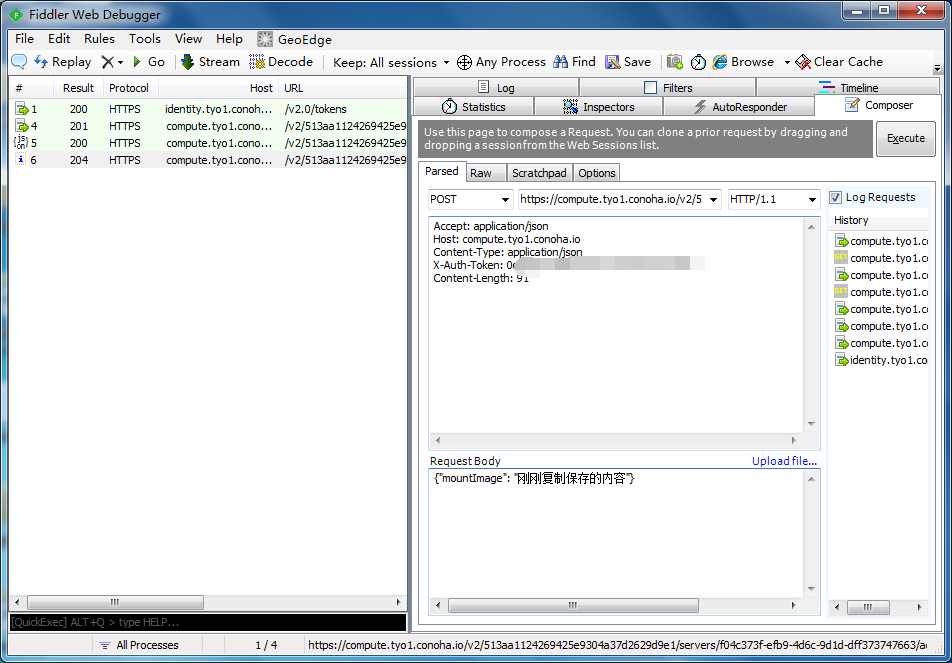Open the View menu
This screenshot has width=952, height=663.
pos(188,39)
